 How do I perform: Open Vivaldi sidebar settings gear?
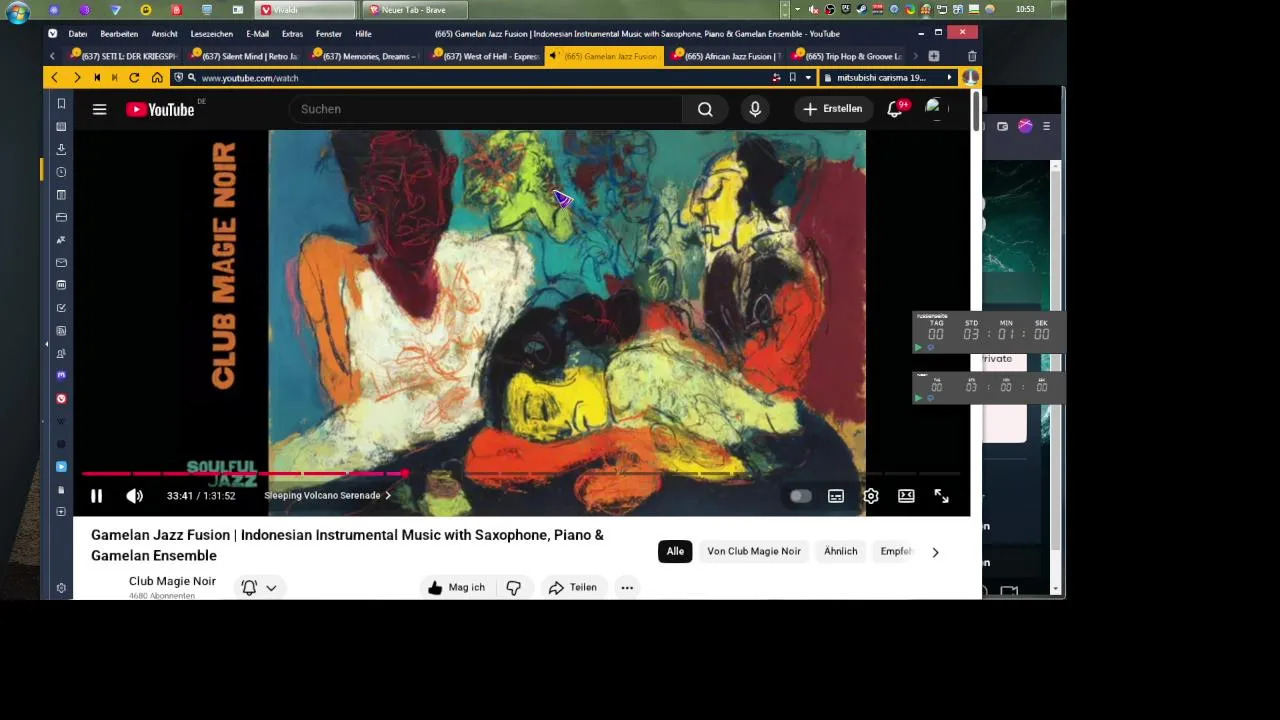click(x=61, y=588)
